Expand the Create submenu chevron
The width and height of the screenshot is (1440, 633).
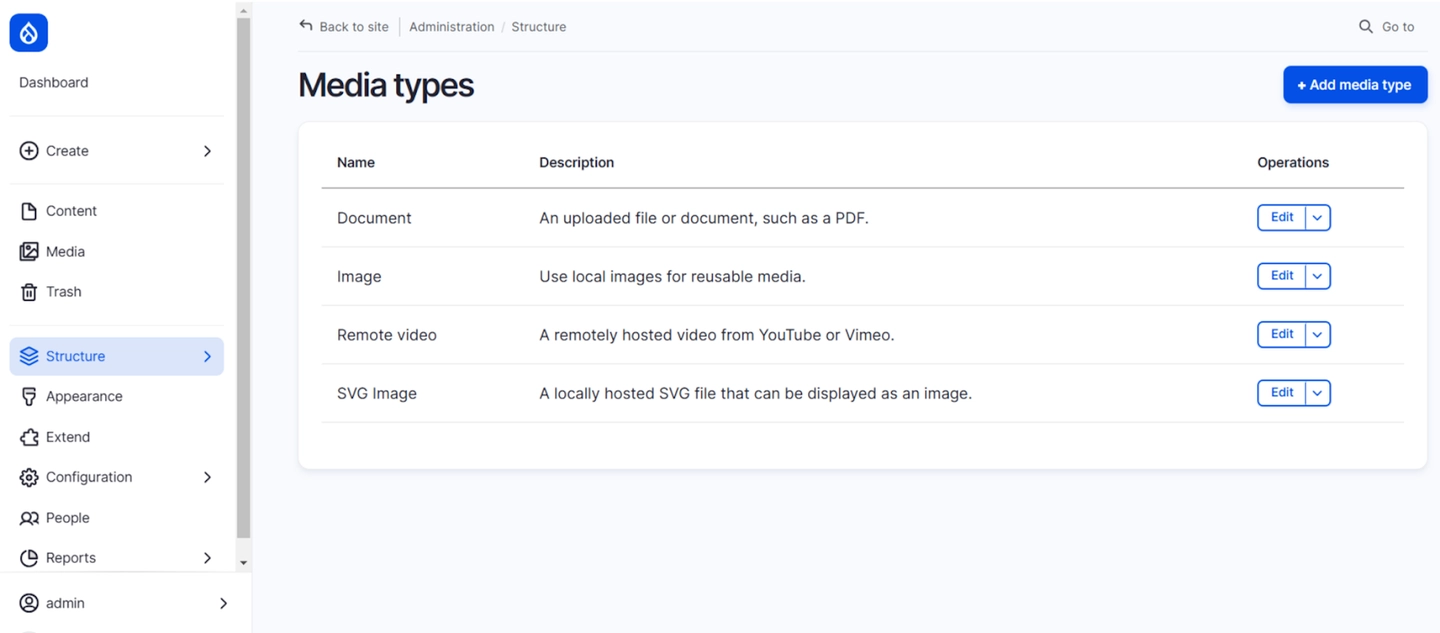click(x=207, y=151)
